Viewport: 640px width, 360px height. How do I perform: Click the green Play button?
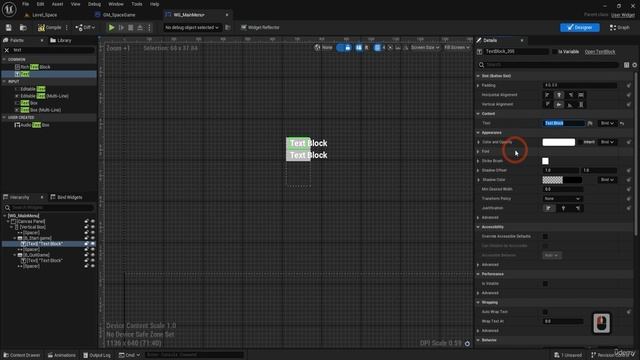pos(111,28)
